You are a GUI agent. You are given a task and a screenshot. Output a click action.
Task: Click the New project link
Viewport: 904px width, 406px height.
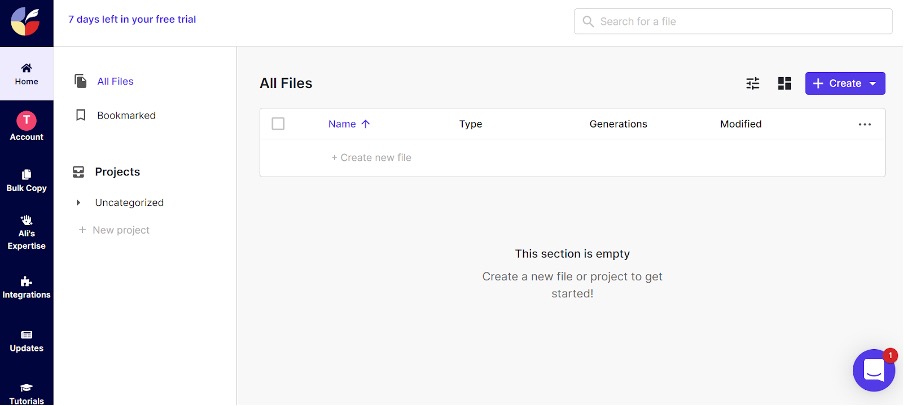[120, 230]
